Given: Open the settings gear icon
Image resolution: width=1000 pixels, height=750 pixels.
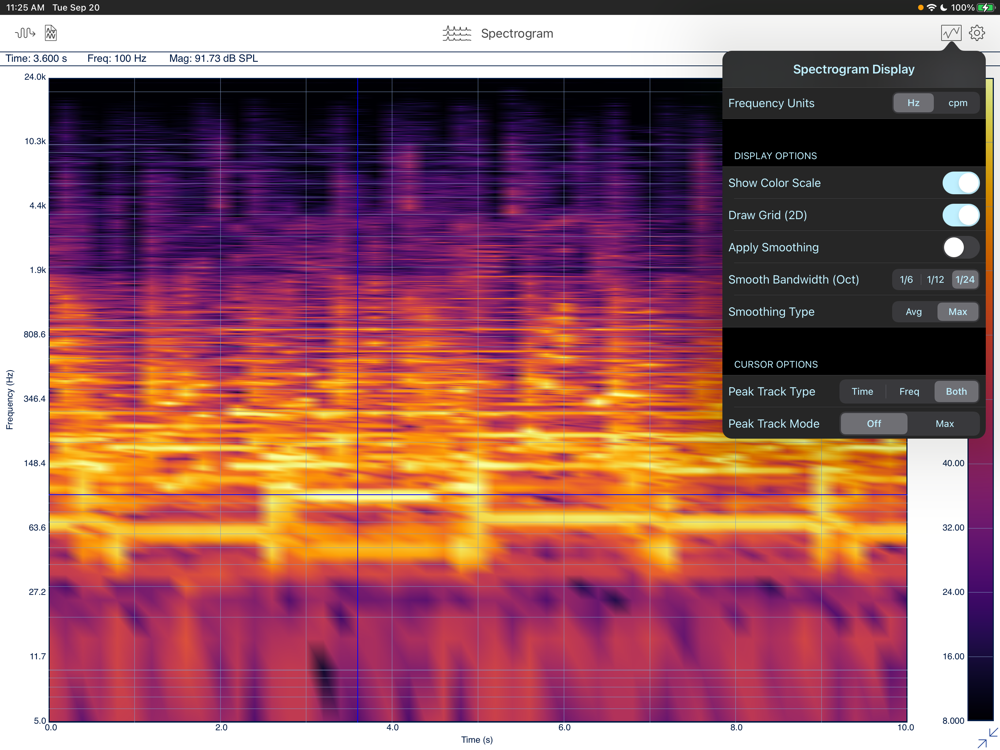Looking at the screenshot, I should click(977, 33).
